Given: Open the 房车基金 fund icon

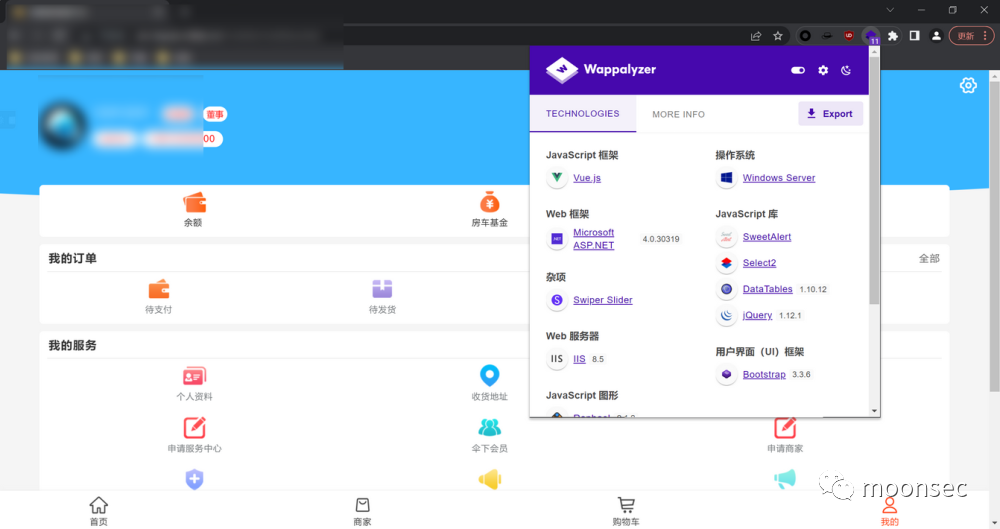Looking at the screenshot, I should (490, 209).
